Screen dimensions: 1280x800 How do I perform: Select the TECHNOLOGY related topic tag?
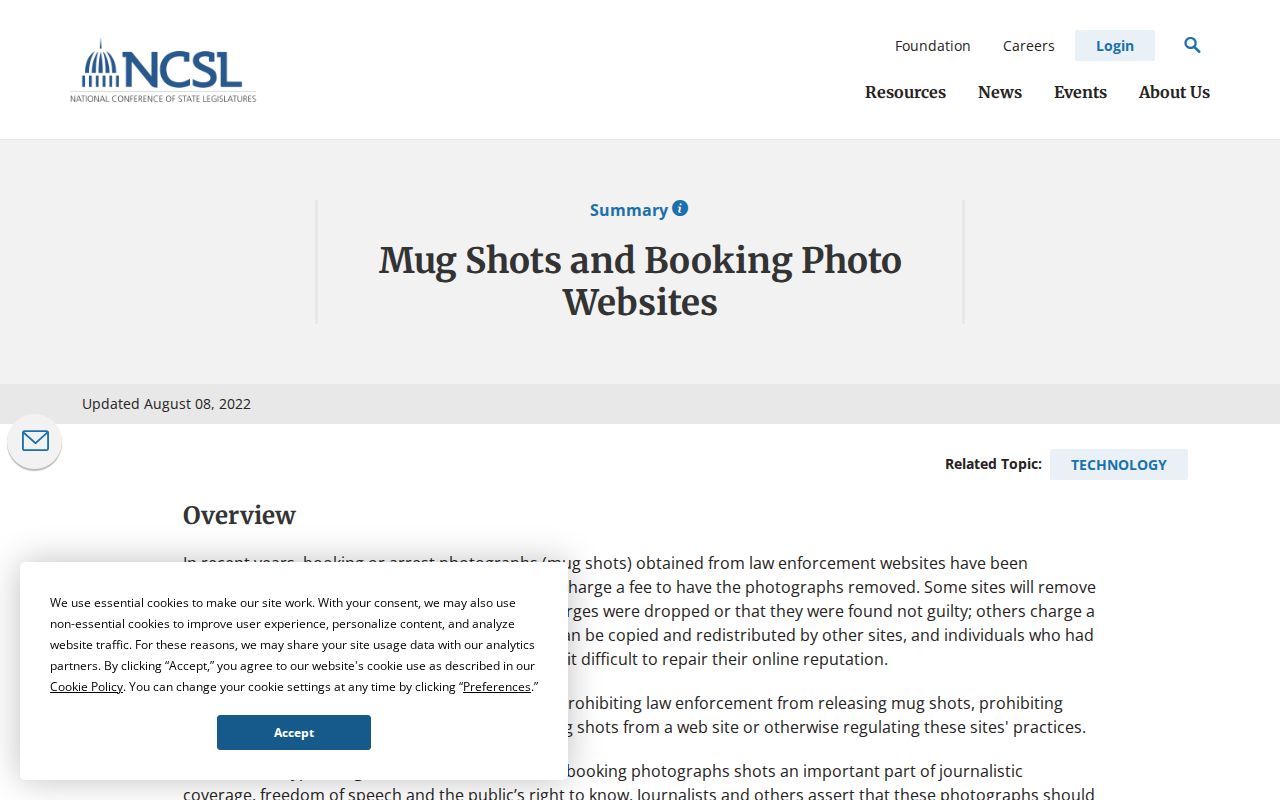[1119, 464]
